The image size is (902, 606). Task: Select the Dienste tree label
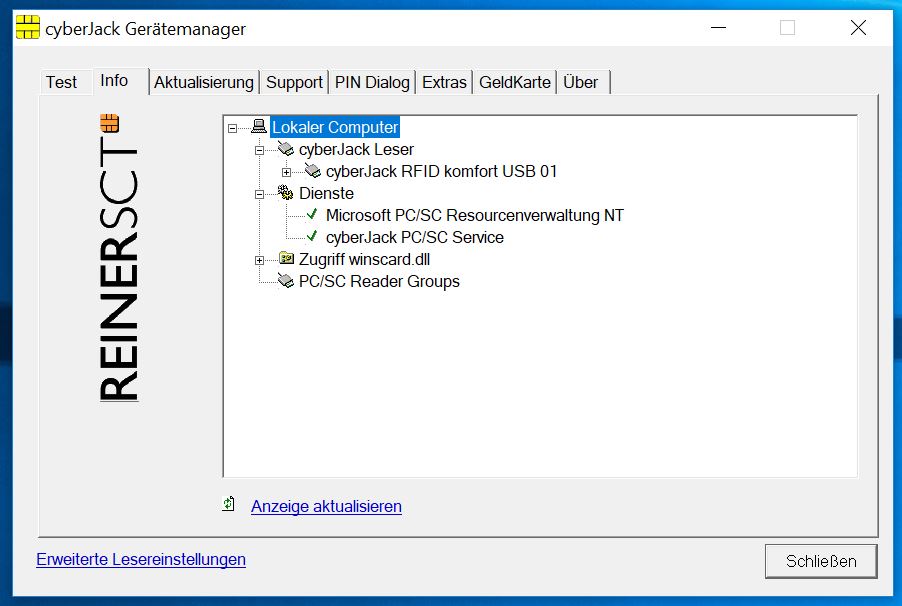[x=326, y=193]
